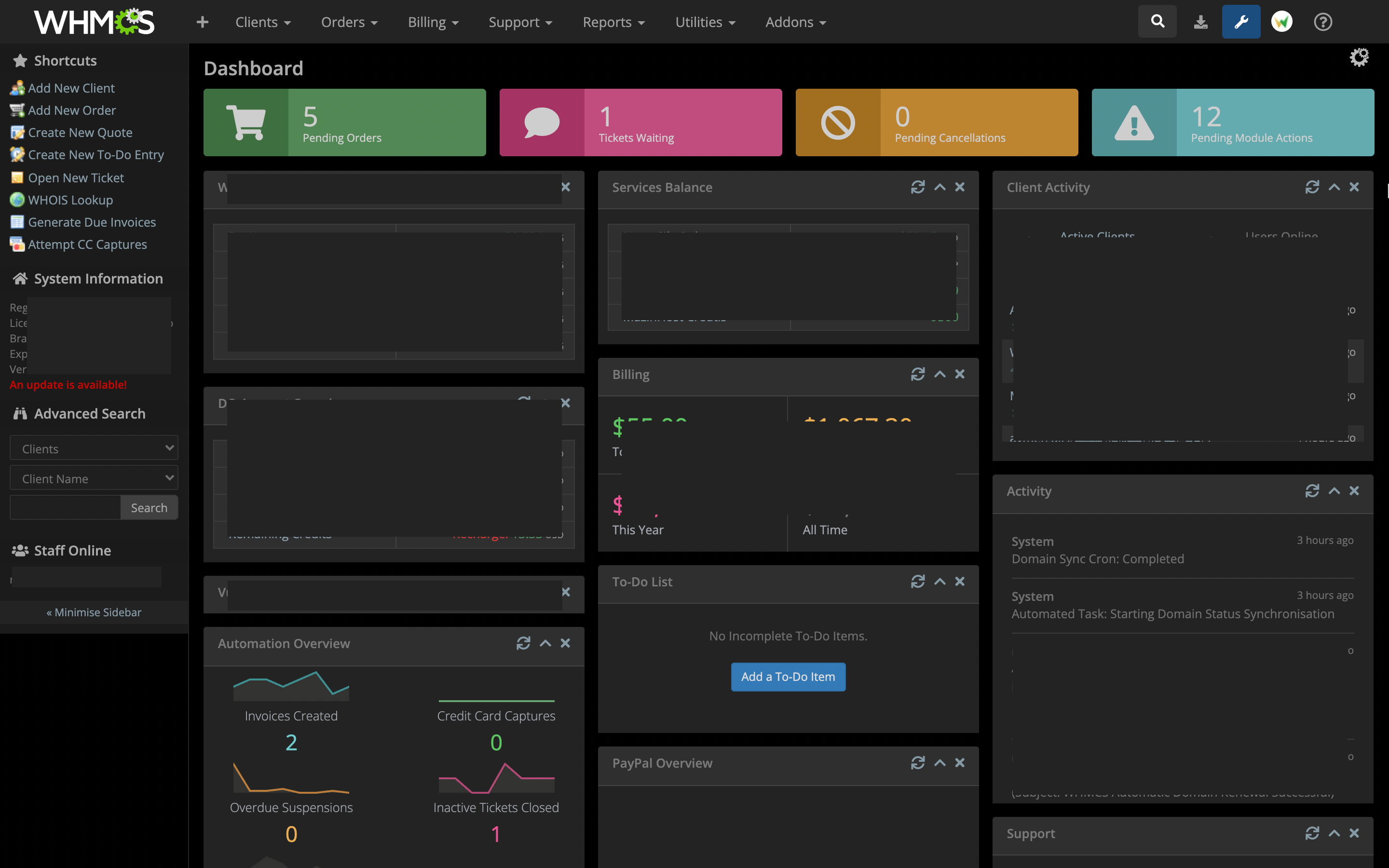Collapse the Automation Overview widget
The image size is (1389, 868).
pyautogui.click(x=545, y=643)
